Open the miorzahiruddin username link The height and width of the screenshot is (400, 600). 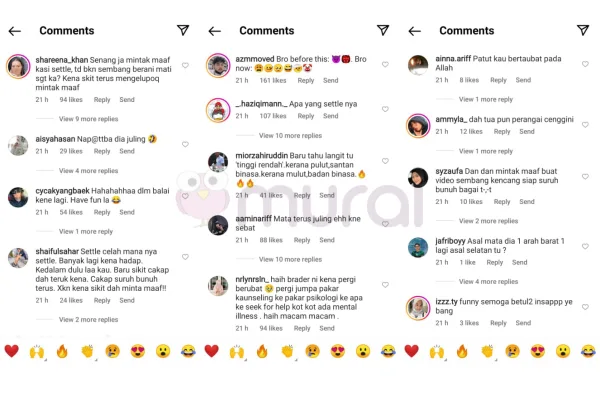(x=261, y=155)
